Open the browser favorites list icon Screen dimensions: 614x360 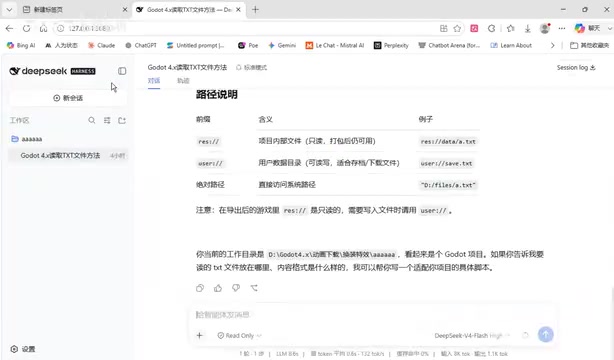pos(510,28)
